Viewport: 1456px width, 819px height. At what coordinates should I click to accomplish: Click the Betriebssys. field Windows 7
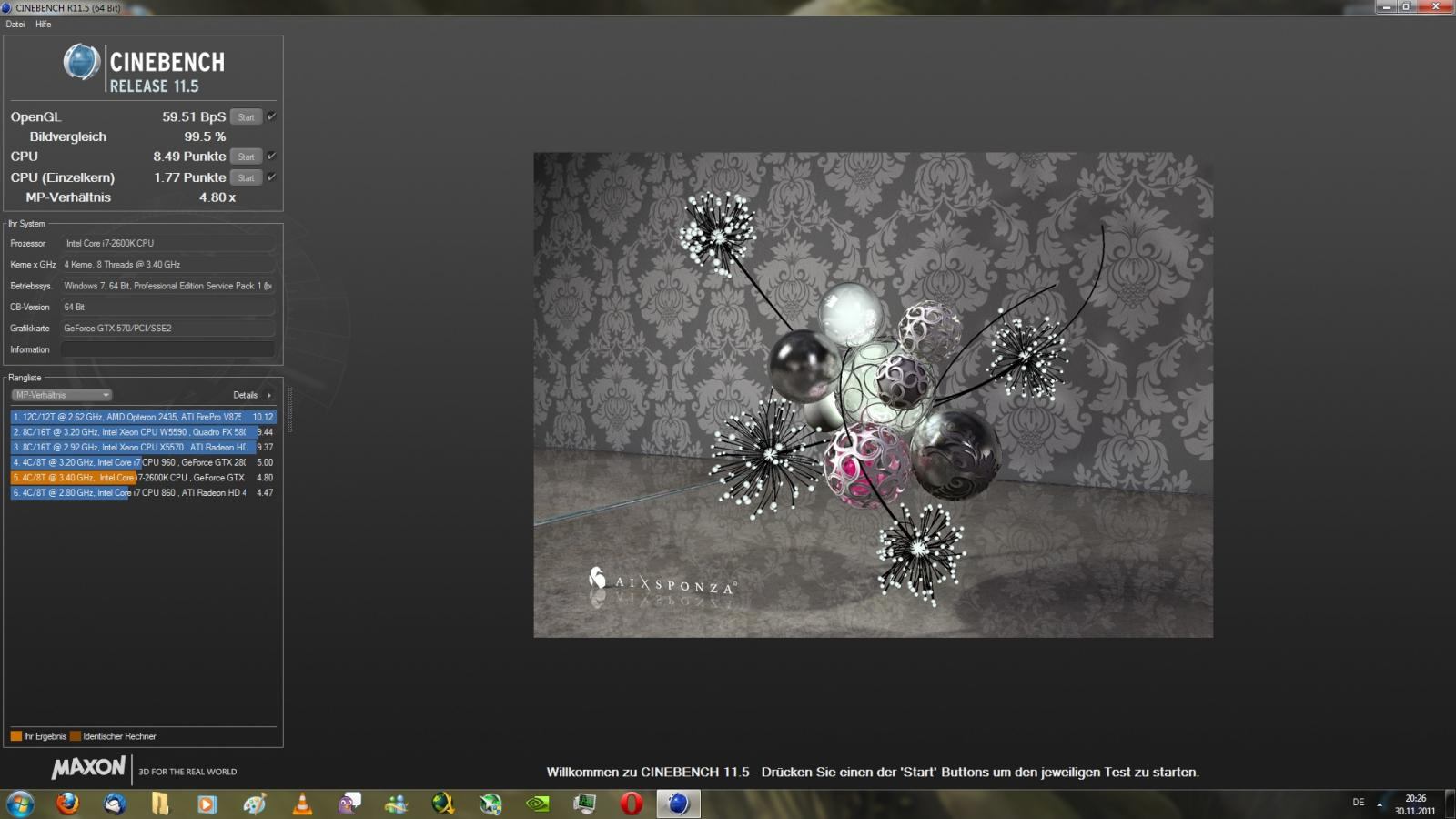tap(167, 286)
